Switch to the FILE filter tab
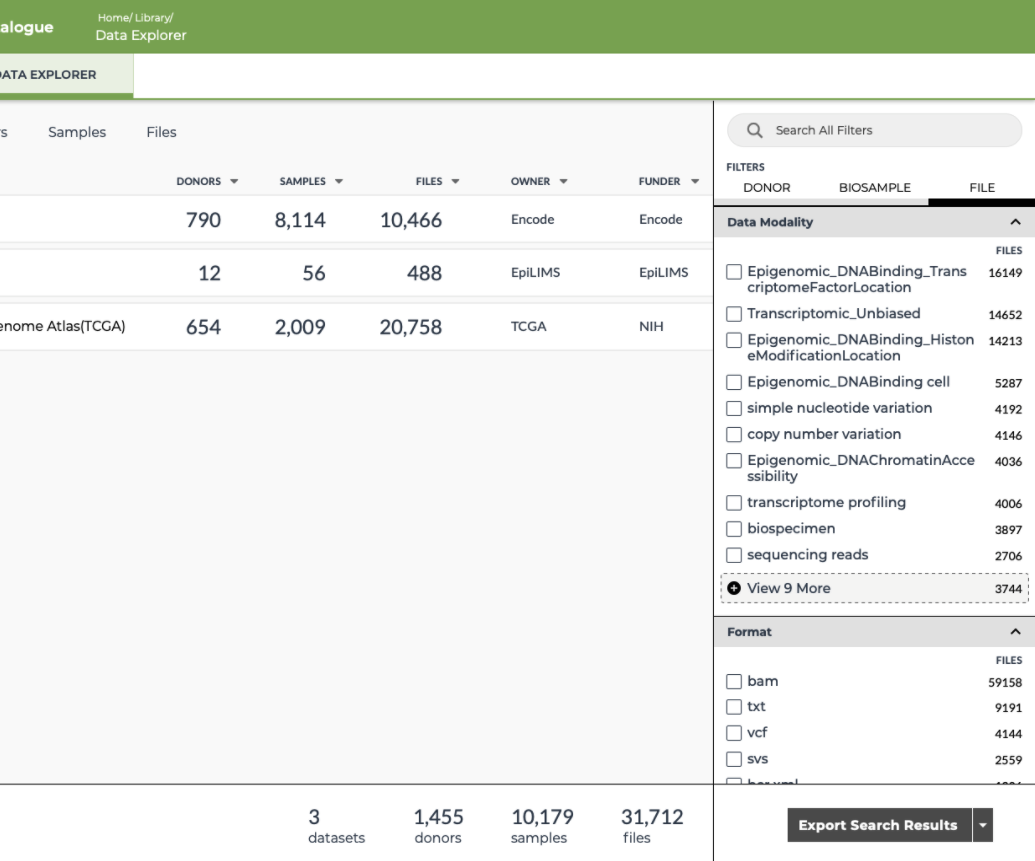 982,188
